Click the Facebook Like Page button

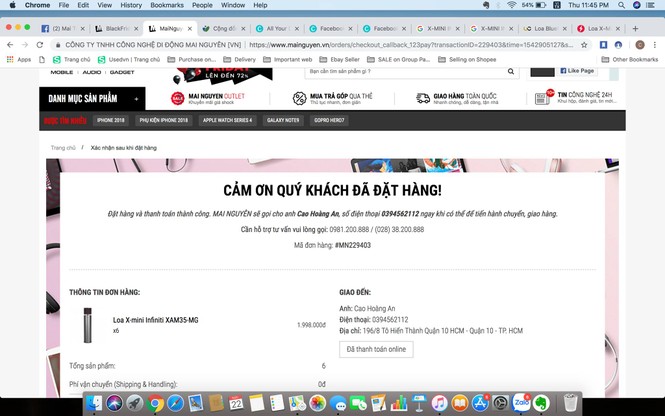point(577,71)
